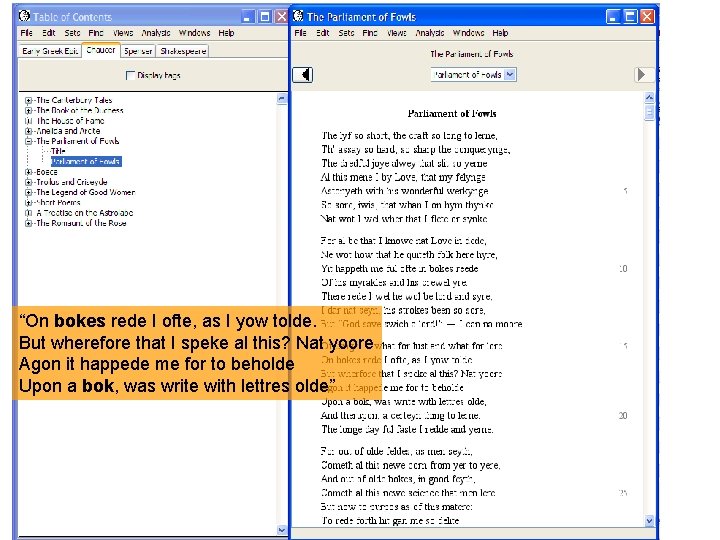Open Sets menu in Table of Contents window
This screenshot has height=540, width=720.
point(72,33)
